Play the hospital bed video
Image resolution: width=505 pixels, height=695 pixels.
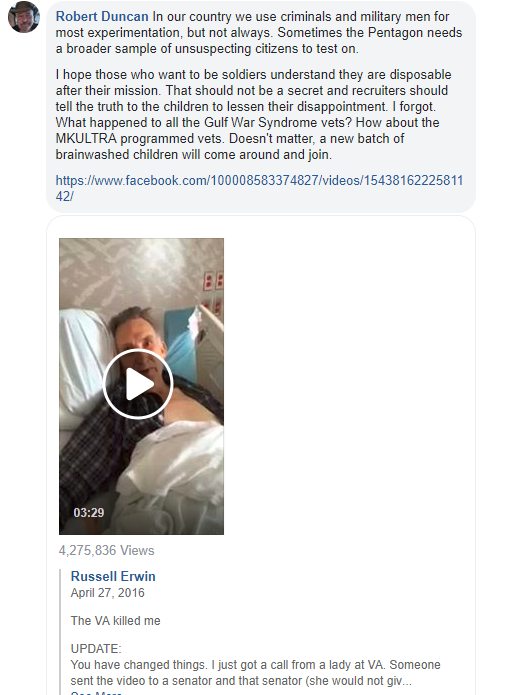138,384
